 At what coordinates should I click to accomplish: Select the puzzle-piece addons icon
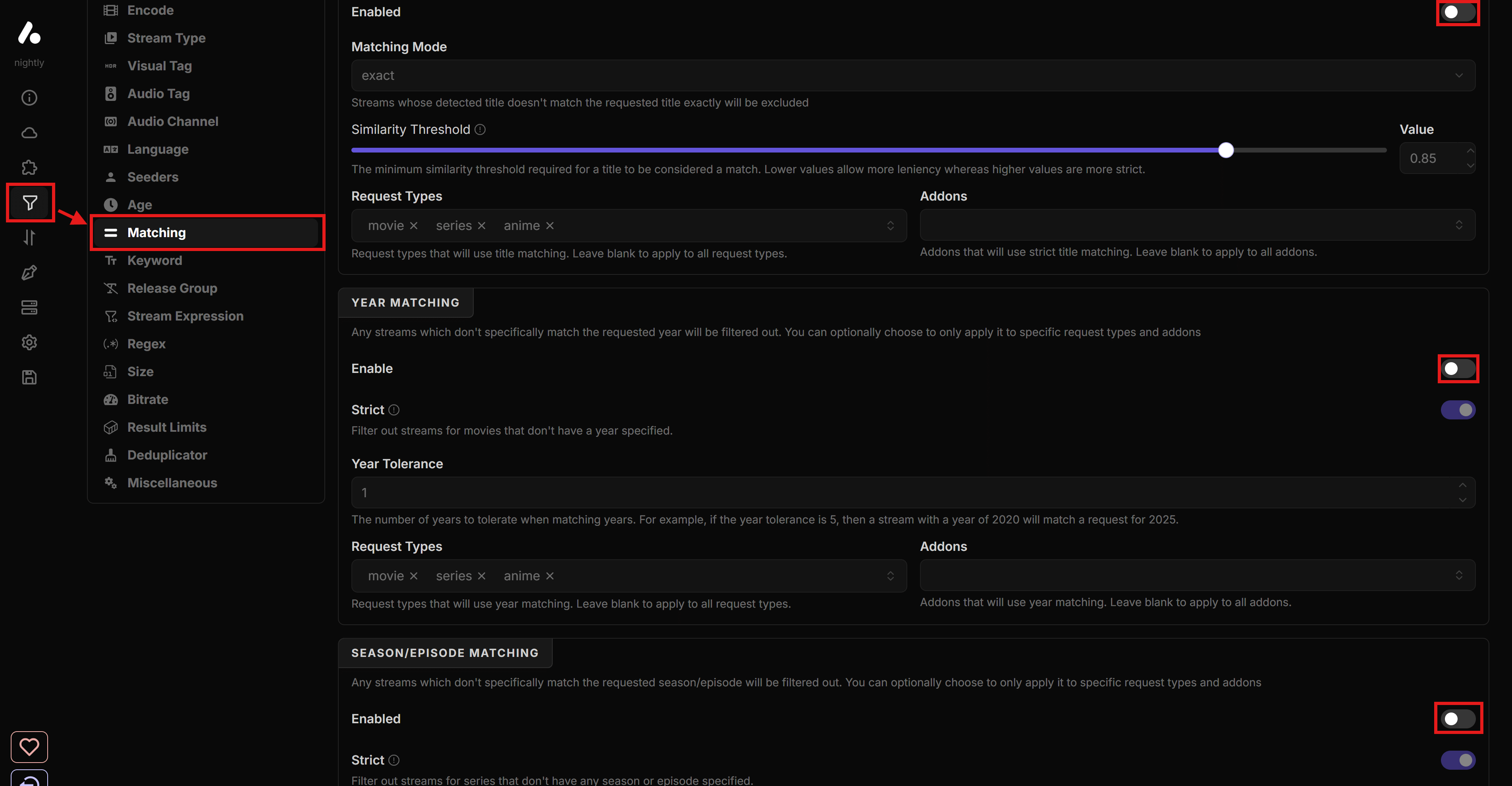click(x=29, y=167)
